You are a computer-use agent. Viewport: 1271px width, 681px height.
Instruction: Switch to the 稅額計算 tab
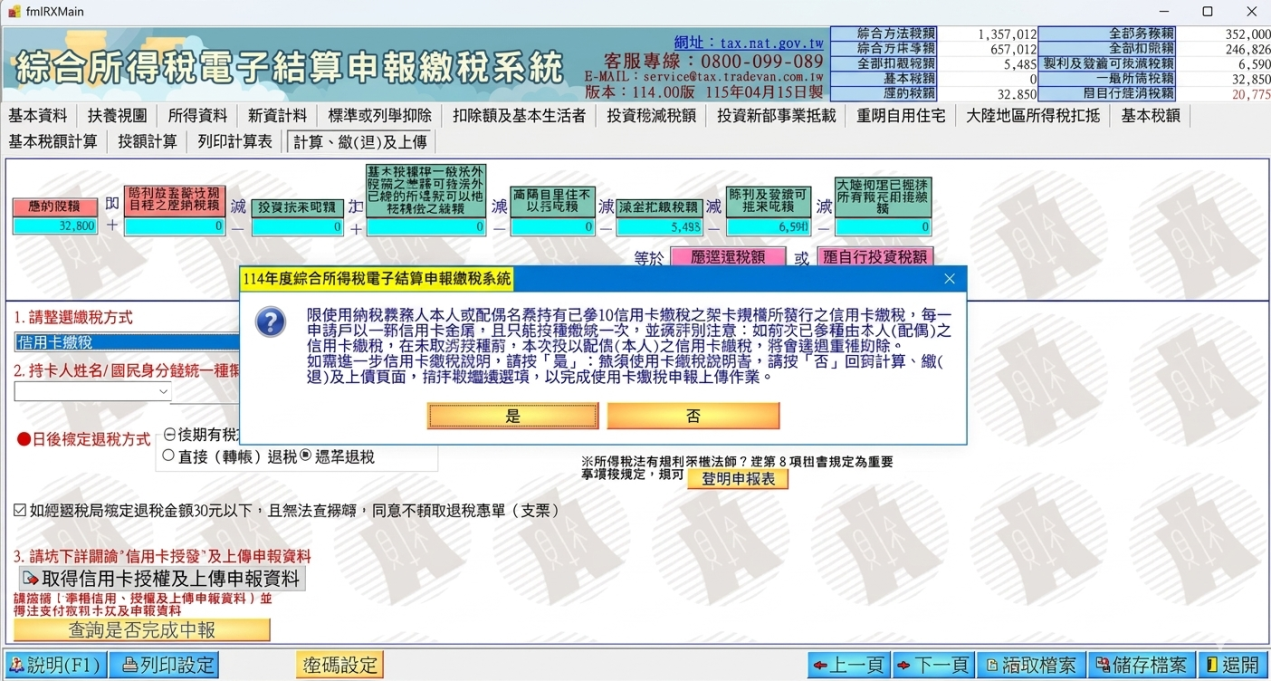[147, 141]
